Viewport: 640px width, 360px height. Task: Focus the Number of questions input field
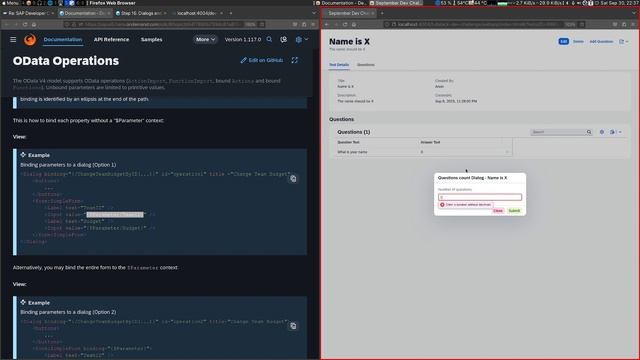pos(480,197)
